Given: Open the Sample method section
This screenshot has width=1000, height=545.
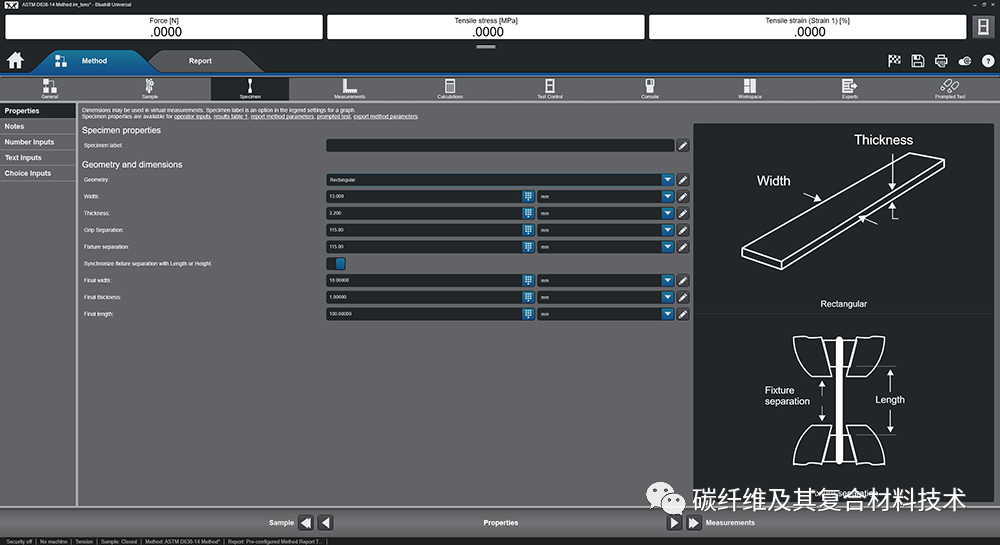Looking at the screenshot, I should (150, 88).
